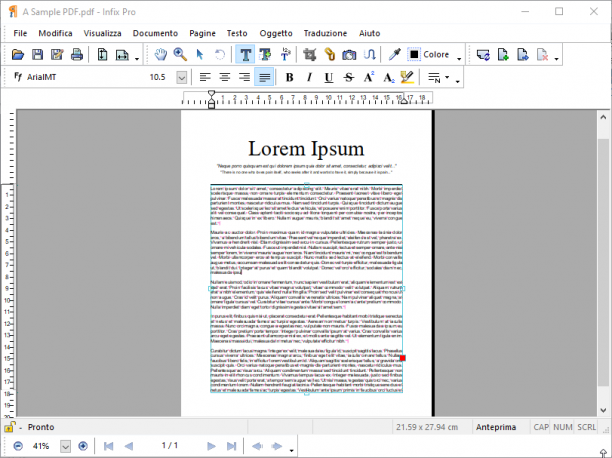Click the Save As icon with pencil
This screenshot has width=612, height=458.
point(57,55)
